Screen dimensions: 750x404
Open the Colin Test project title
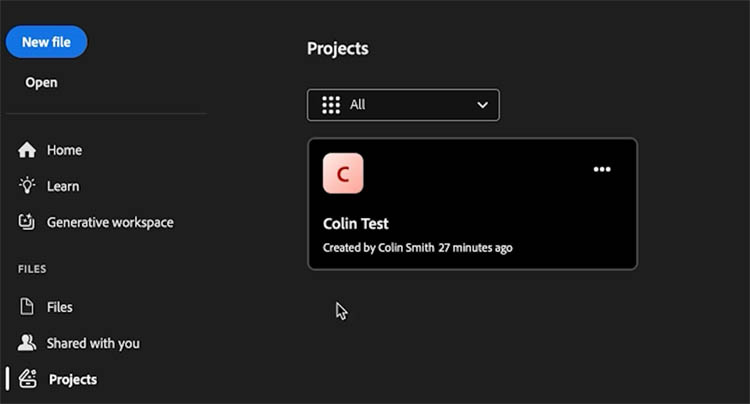point(355,224)
